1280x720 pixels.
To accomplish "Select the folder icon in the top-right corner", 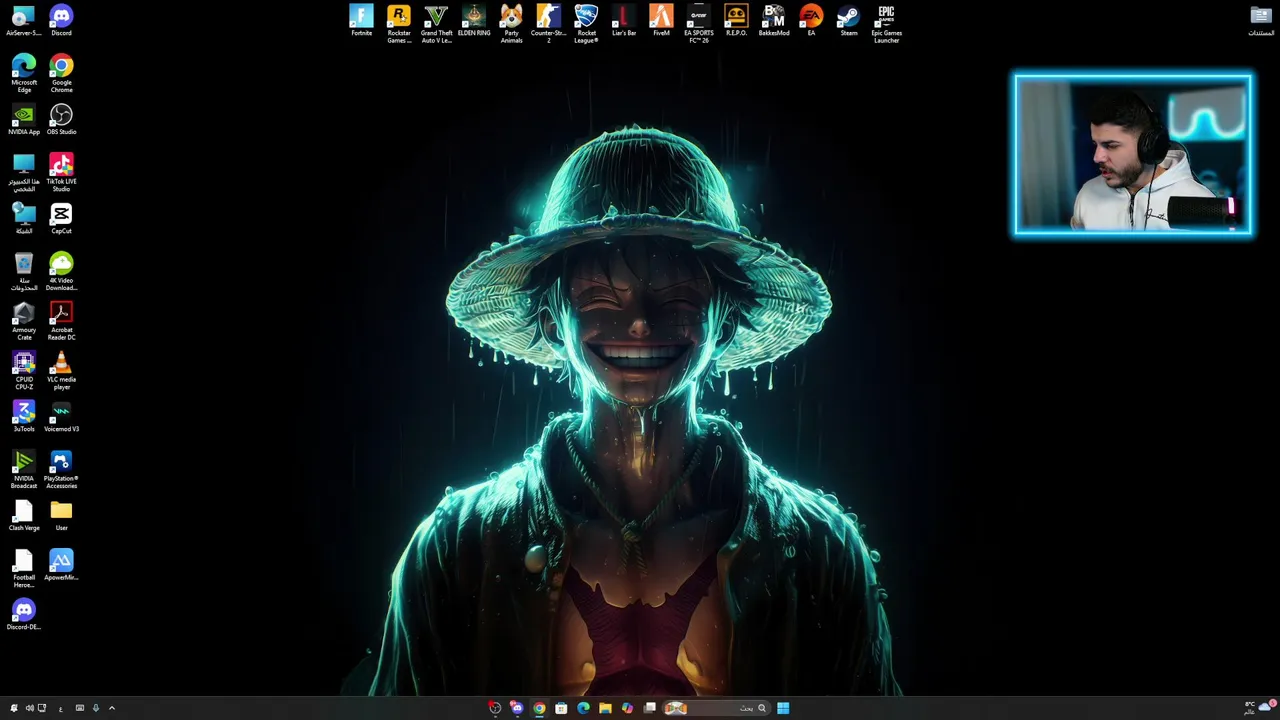I will [1261, 21].
